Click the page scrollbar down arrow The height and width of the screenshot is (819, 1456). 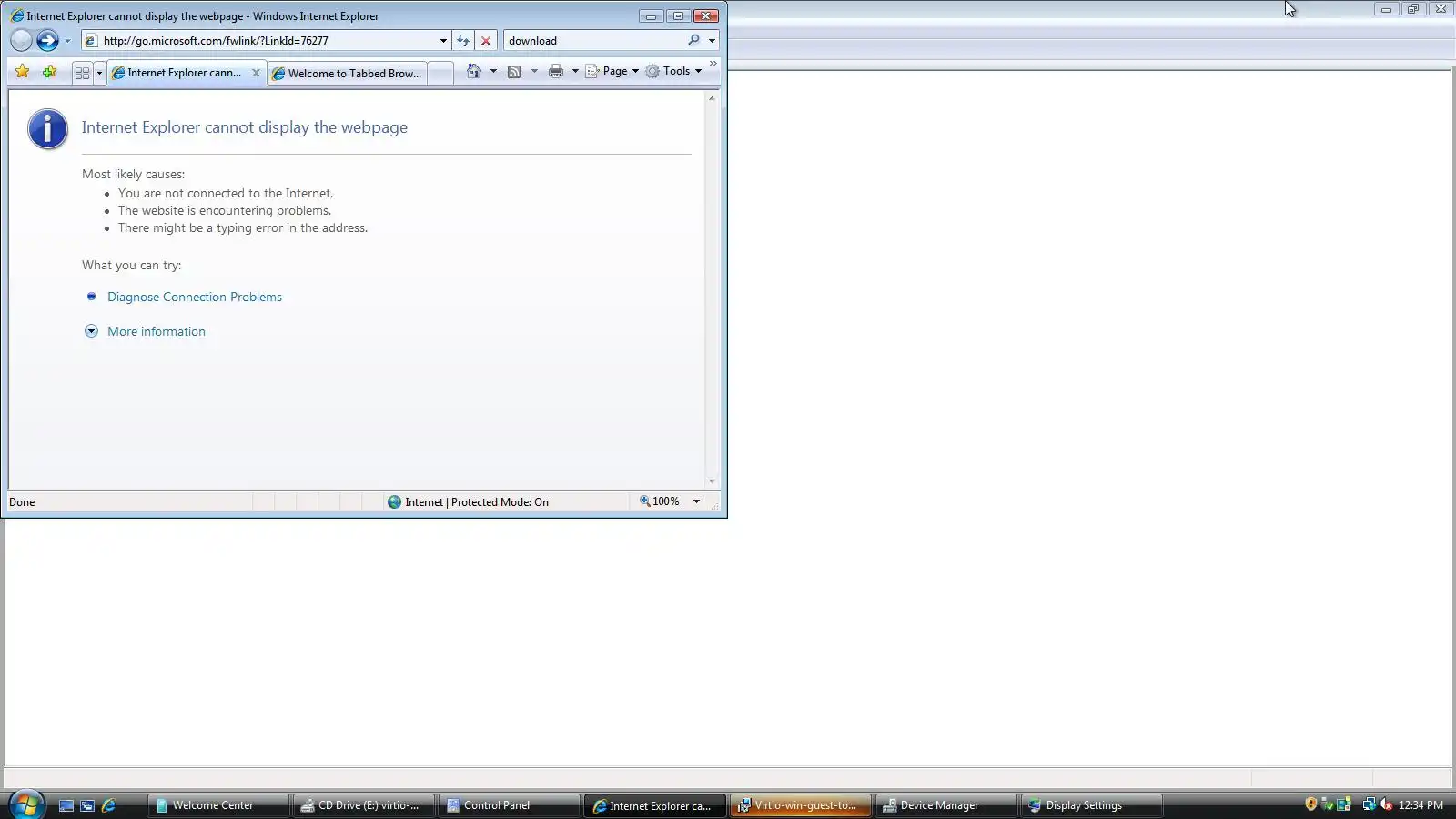(712, 481)
